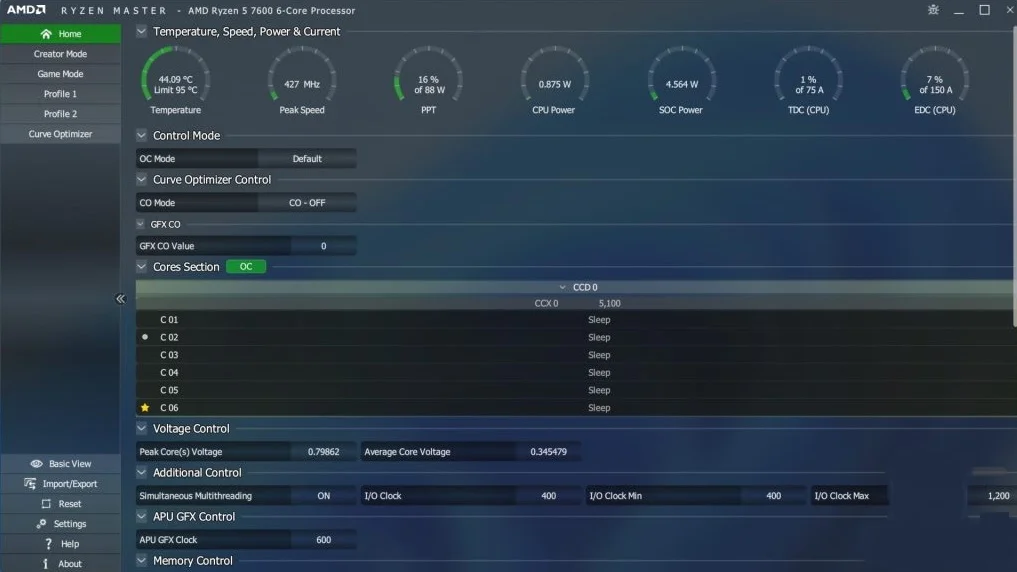Switch to Creator Mode profile
1017x572 pixels.
tap(60, 54)
